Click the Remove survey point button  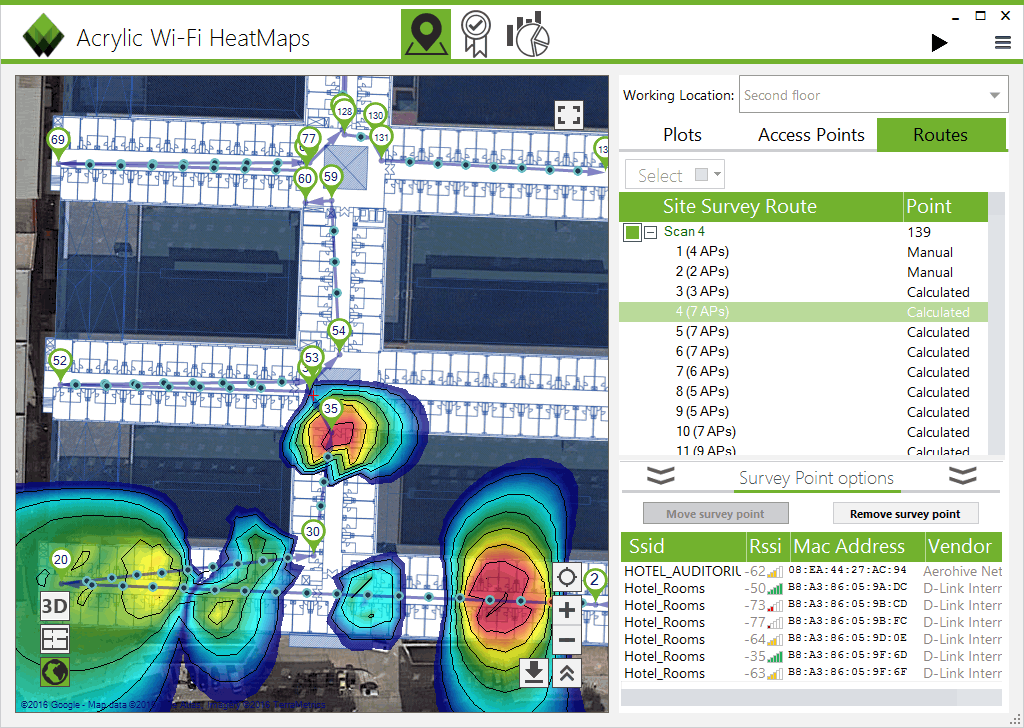905,514
